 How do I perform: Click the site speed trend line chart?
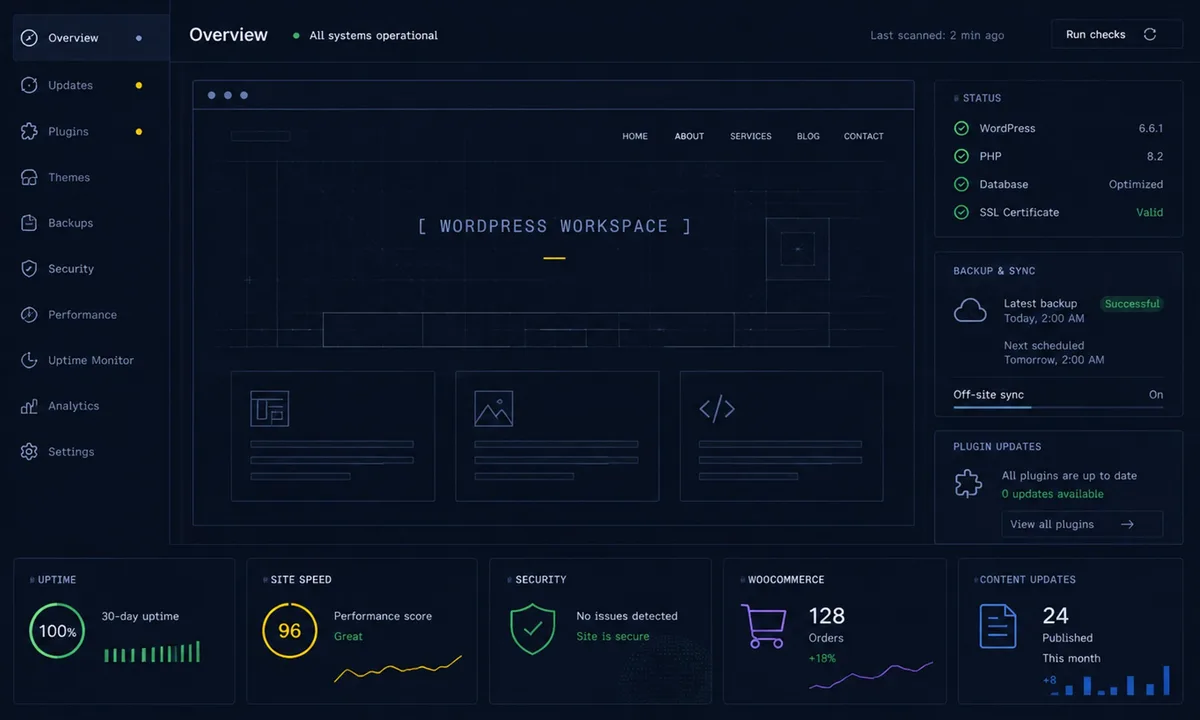pos(398,669)
